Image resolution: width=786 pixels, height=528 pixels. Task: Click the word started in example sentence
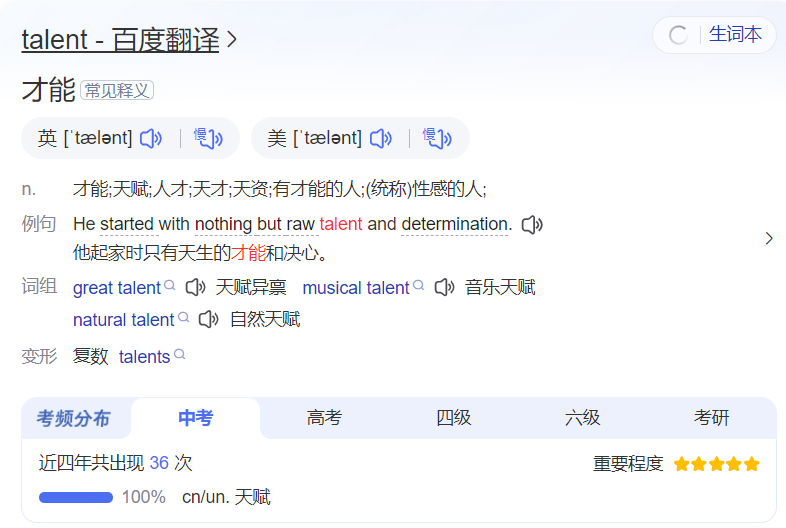click(127, 224)
